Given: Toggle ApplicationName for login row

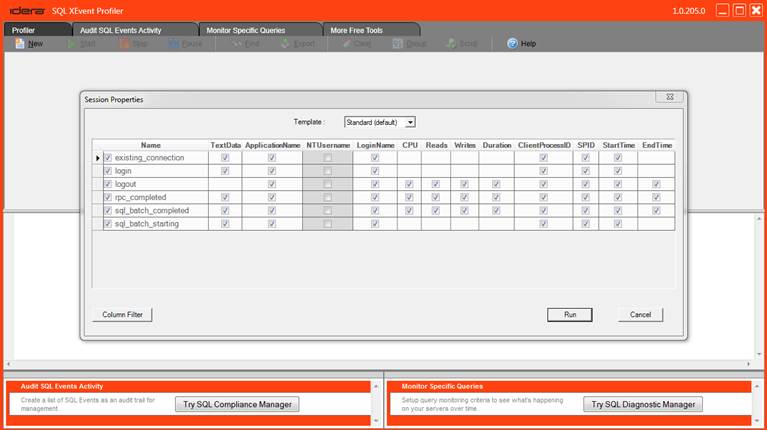Looking at the screenshot, I should click(272, 171).
